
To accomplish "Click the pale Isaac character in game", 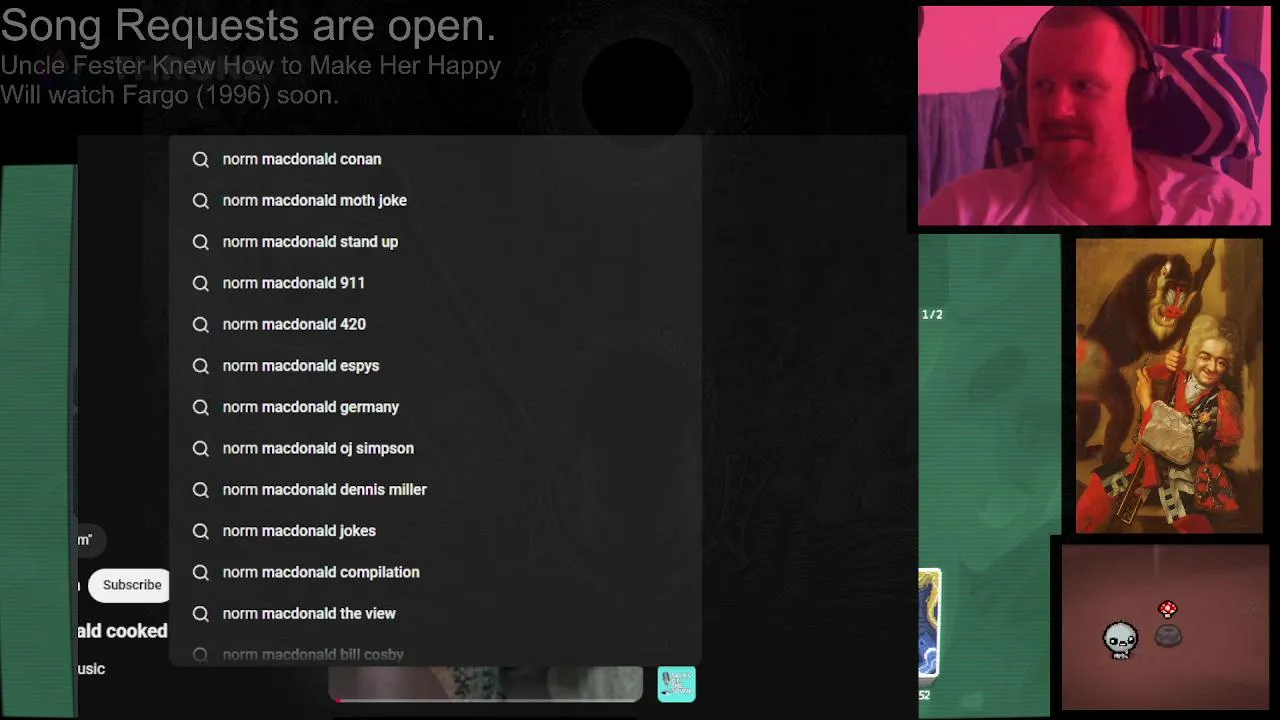I will pyautogui.click(x=1121, y=639).
